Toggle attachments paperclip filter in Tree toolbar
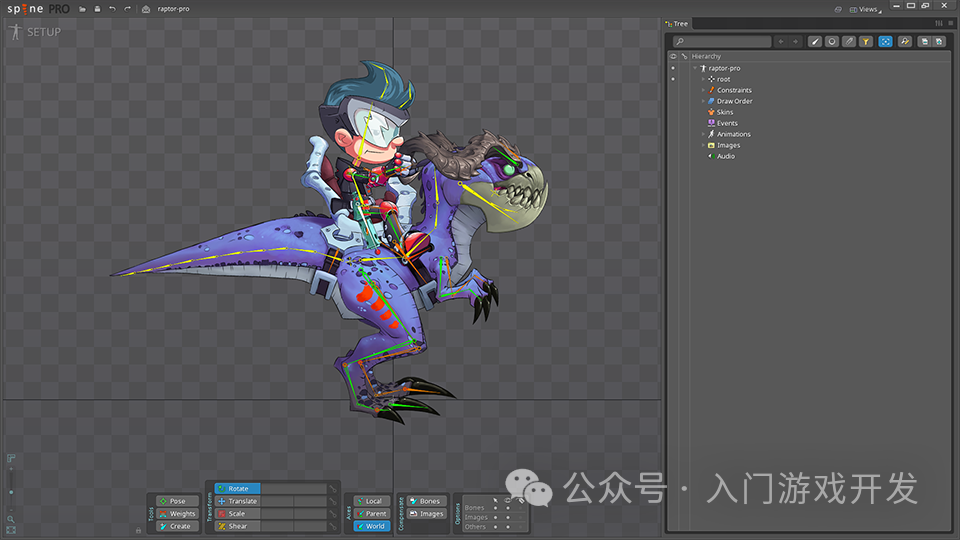This screenshot has width=960, height=540. pos(849,42)
